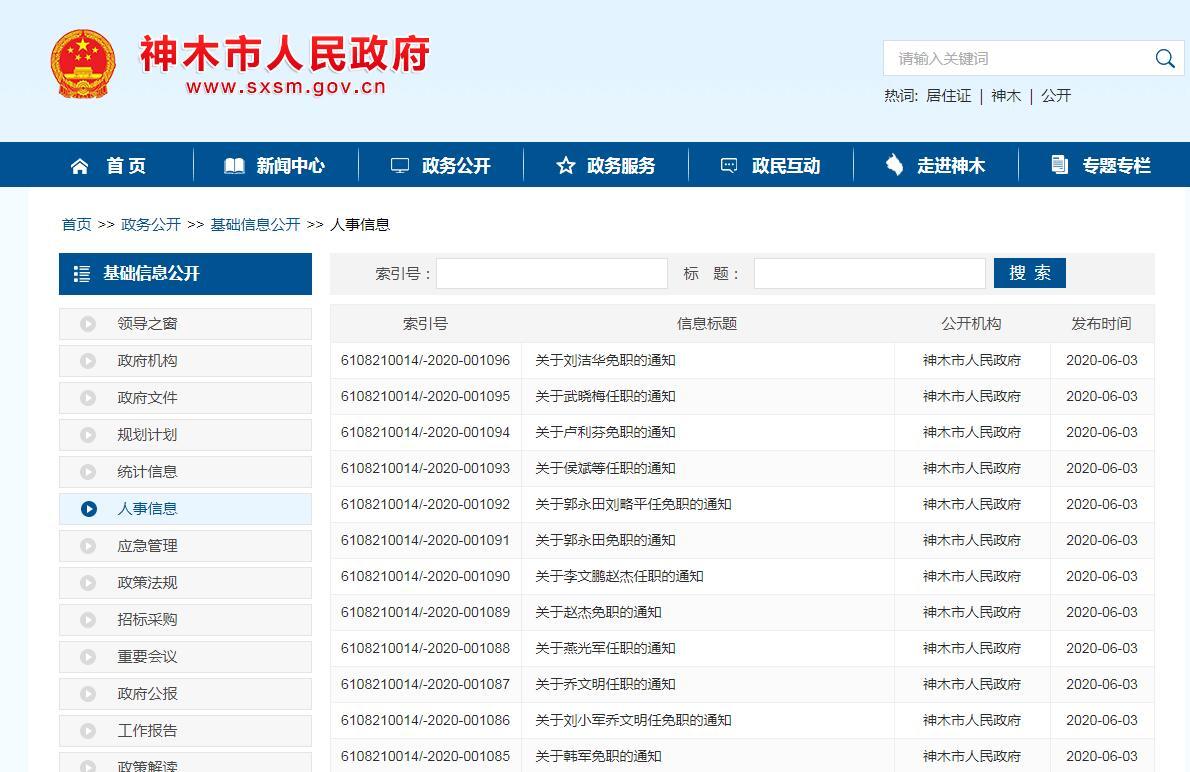Click the active arrow icon next to 人事信息
The image size is (1190, 772).
(x=89, y=509)
